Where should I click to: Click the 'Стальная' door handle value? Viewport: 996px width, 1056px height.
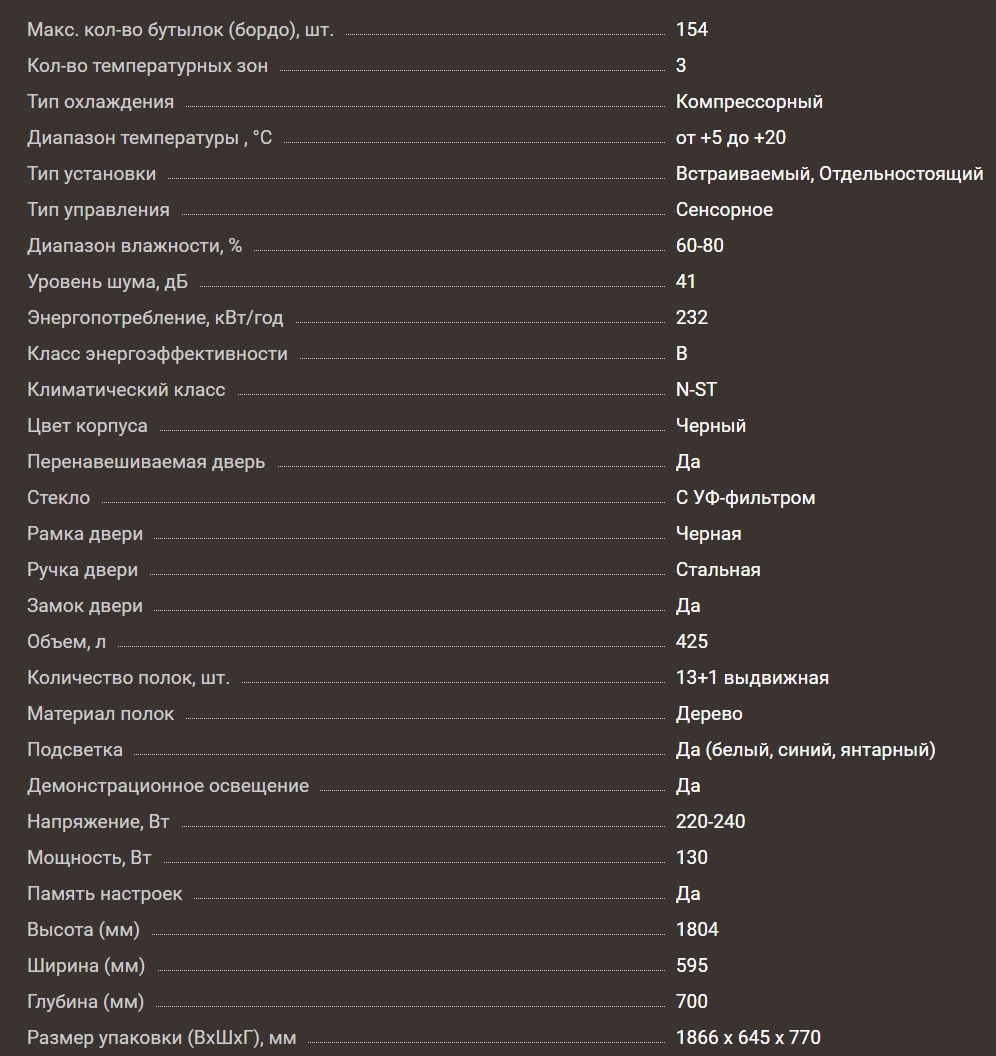718,570
